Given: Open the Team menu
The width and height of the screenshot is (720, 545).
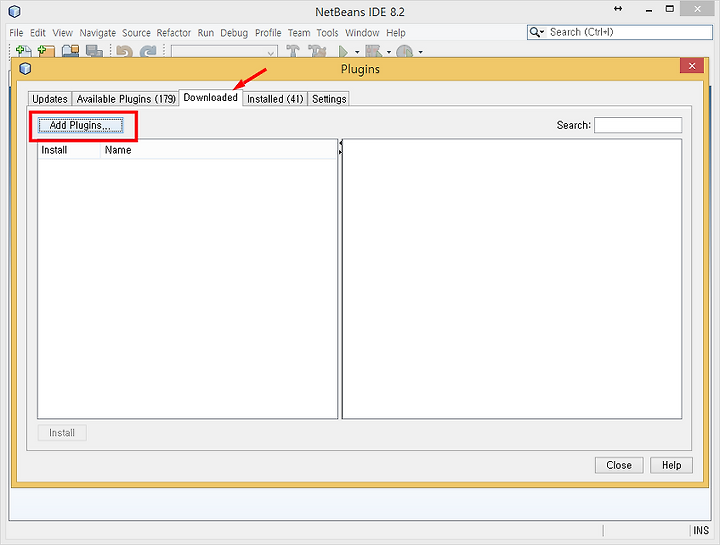Looking at the screenshot, I should pos(299,33).
